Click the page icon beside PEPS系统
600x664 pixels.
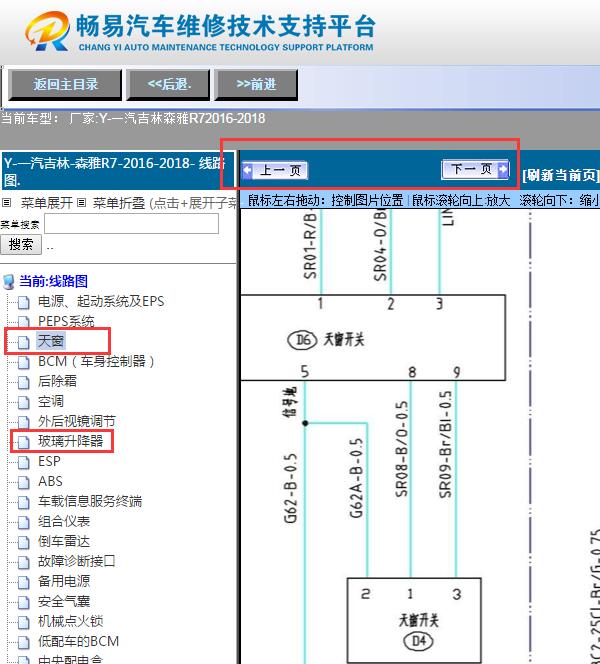click(x=24, y=322)
